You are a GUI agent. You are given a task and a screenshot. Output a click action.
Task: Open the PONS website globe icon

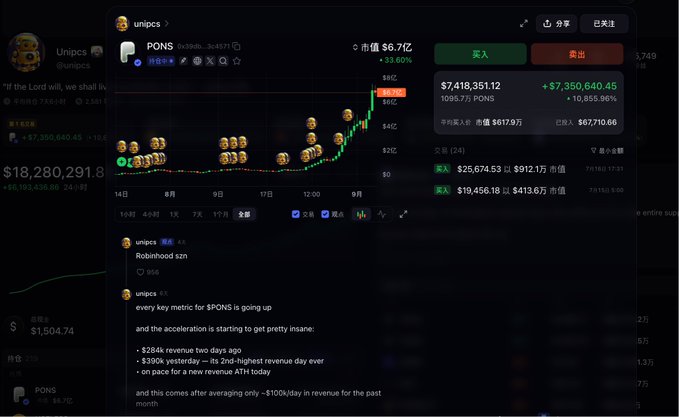pos(197,61)
